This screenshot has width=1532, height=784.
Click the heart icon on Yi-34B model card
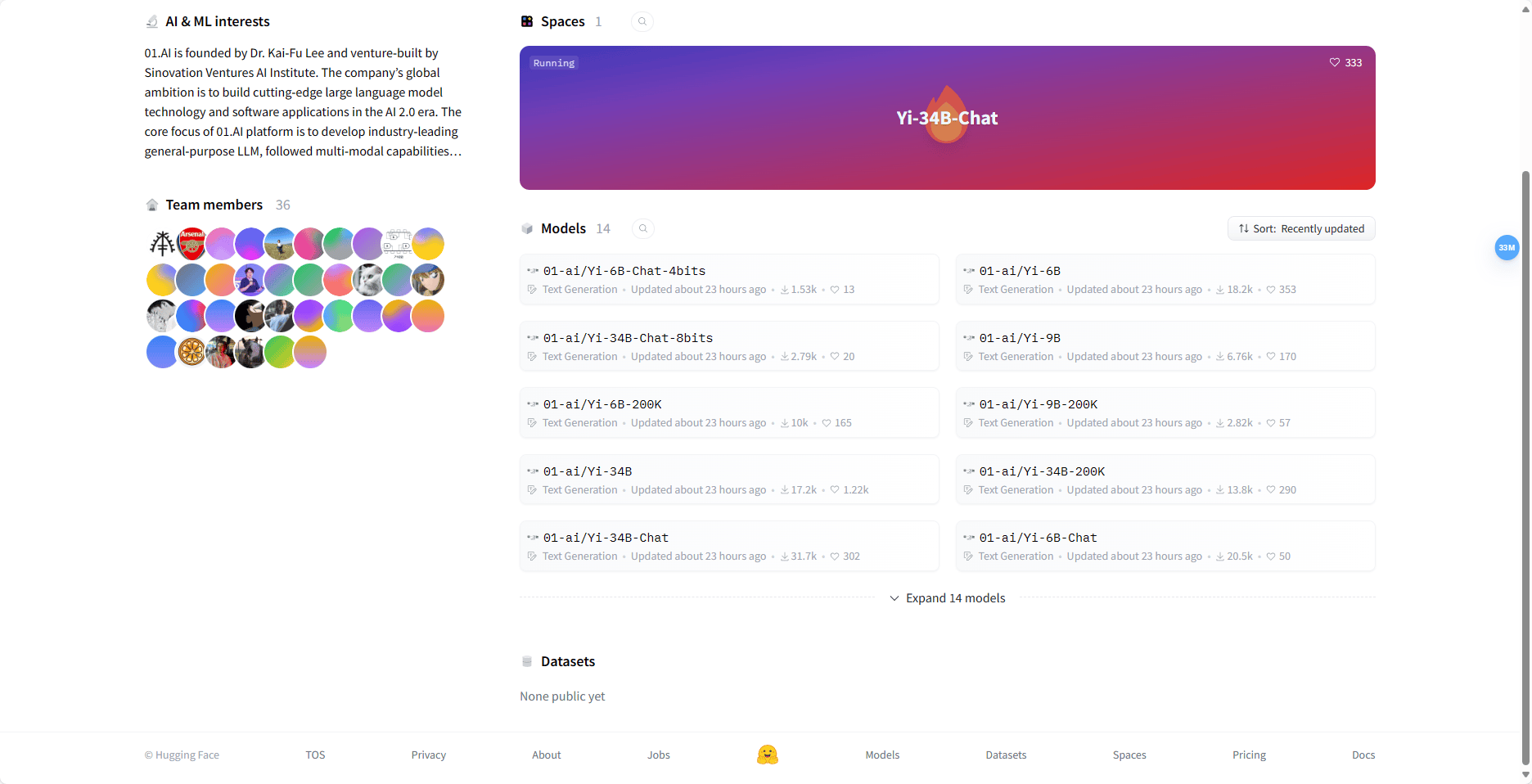point(835,489)
